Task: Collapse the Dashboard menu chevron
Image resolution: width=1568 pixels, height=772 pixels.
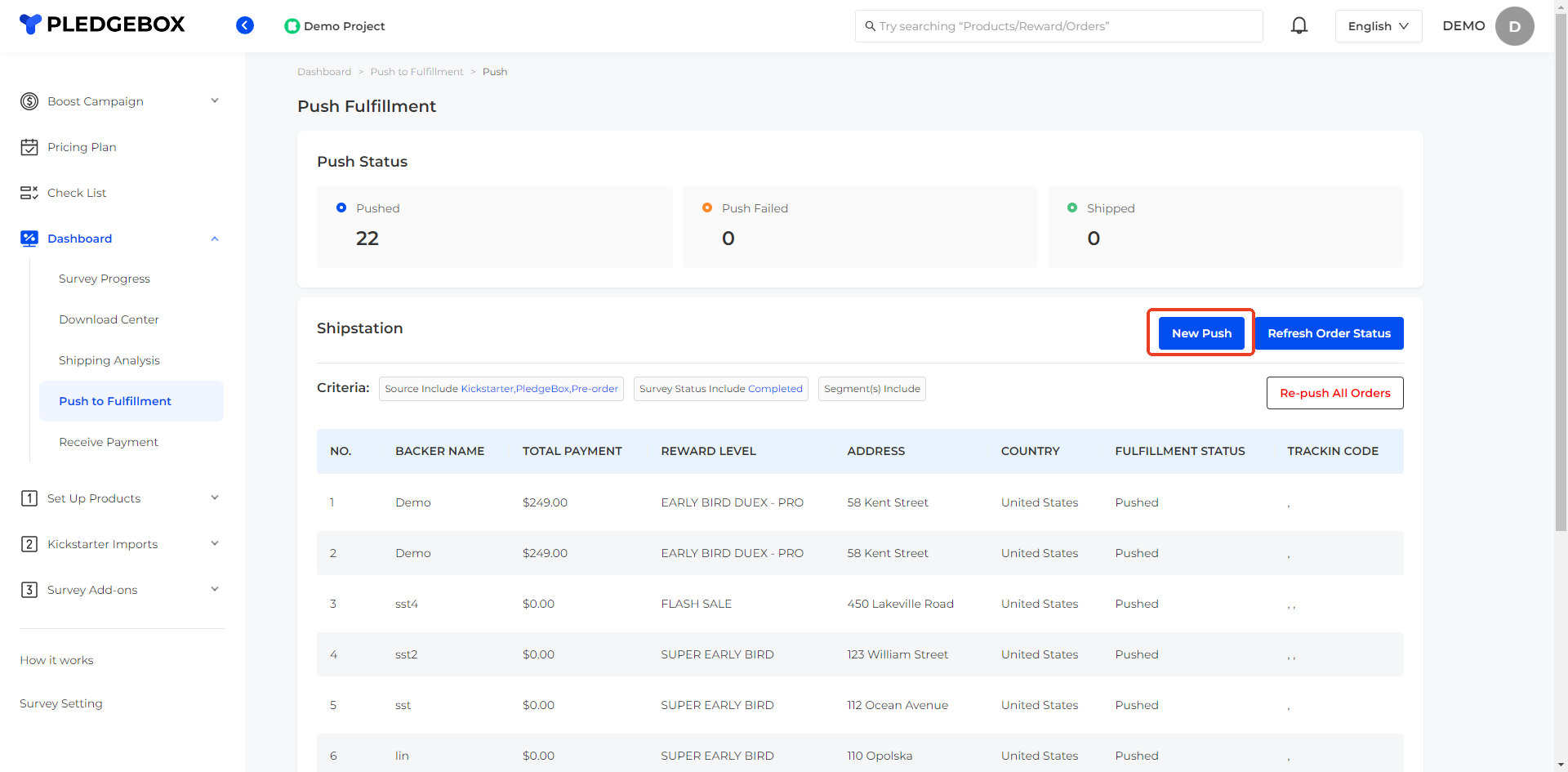Action: (215, 239)
